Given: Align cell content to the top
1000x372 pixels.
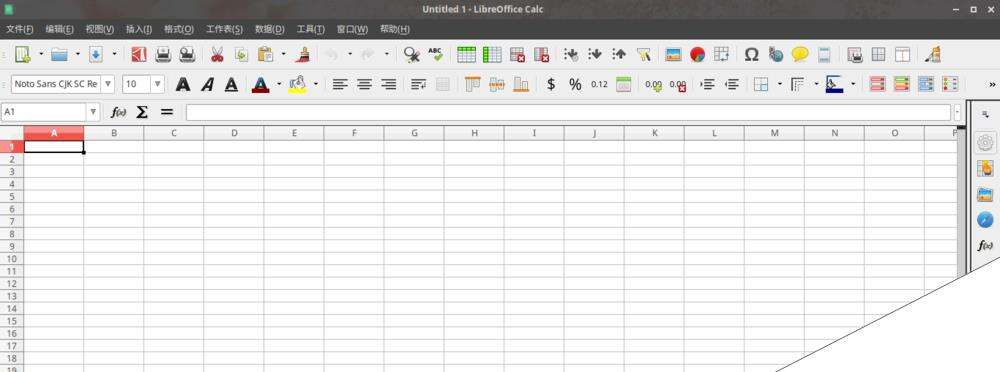Looking at the screenshot, I should click(x=473, y=84).
